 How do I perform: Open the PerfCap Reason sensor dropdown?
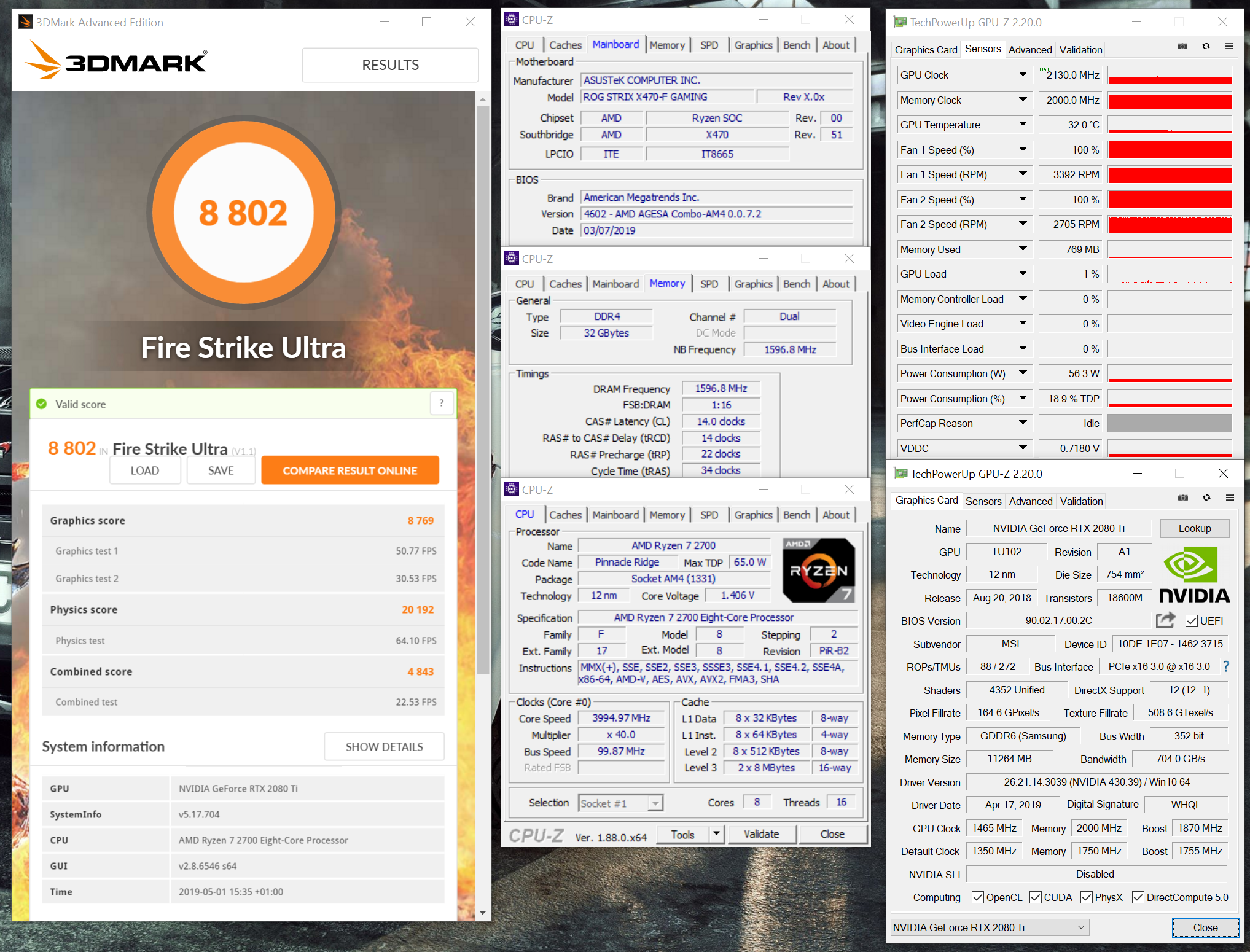1023,423
